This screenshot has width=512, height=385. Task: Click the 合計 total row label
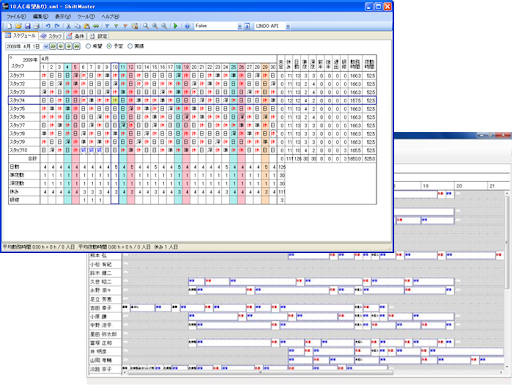(x=24, y=159)
